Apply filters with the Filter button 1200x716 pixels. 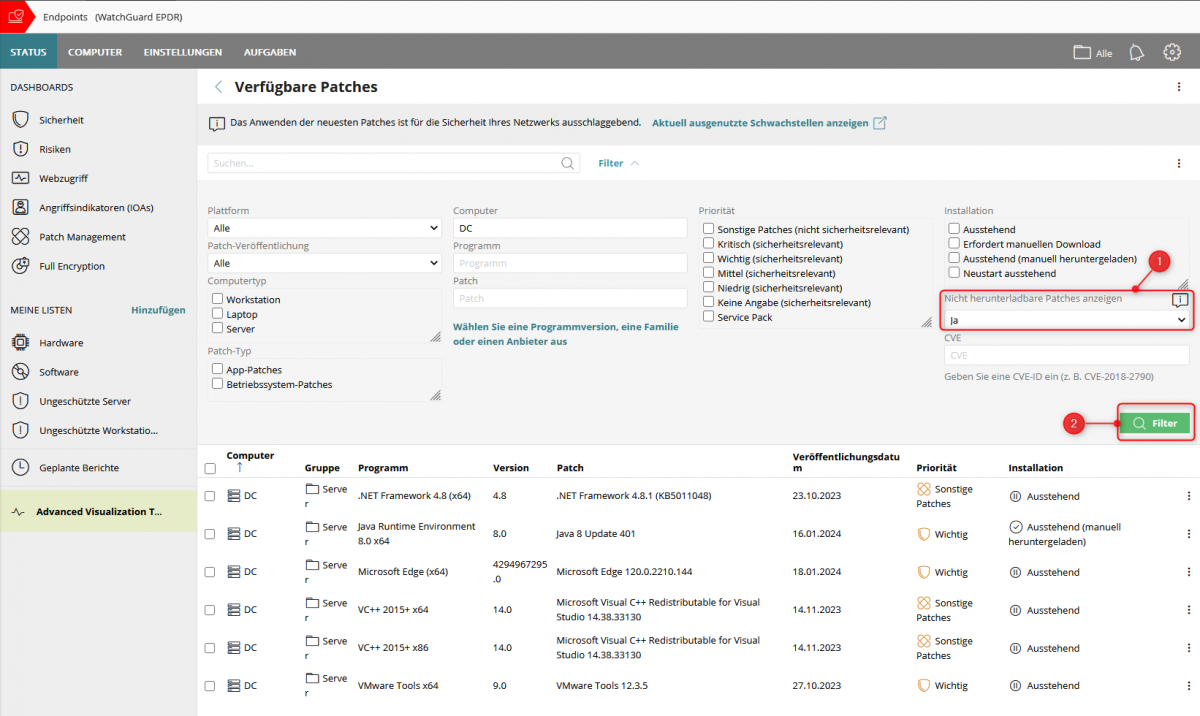click(1155, 423)
